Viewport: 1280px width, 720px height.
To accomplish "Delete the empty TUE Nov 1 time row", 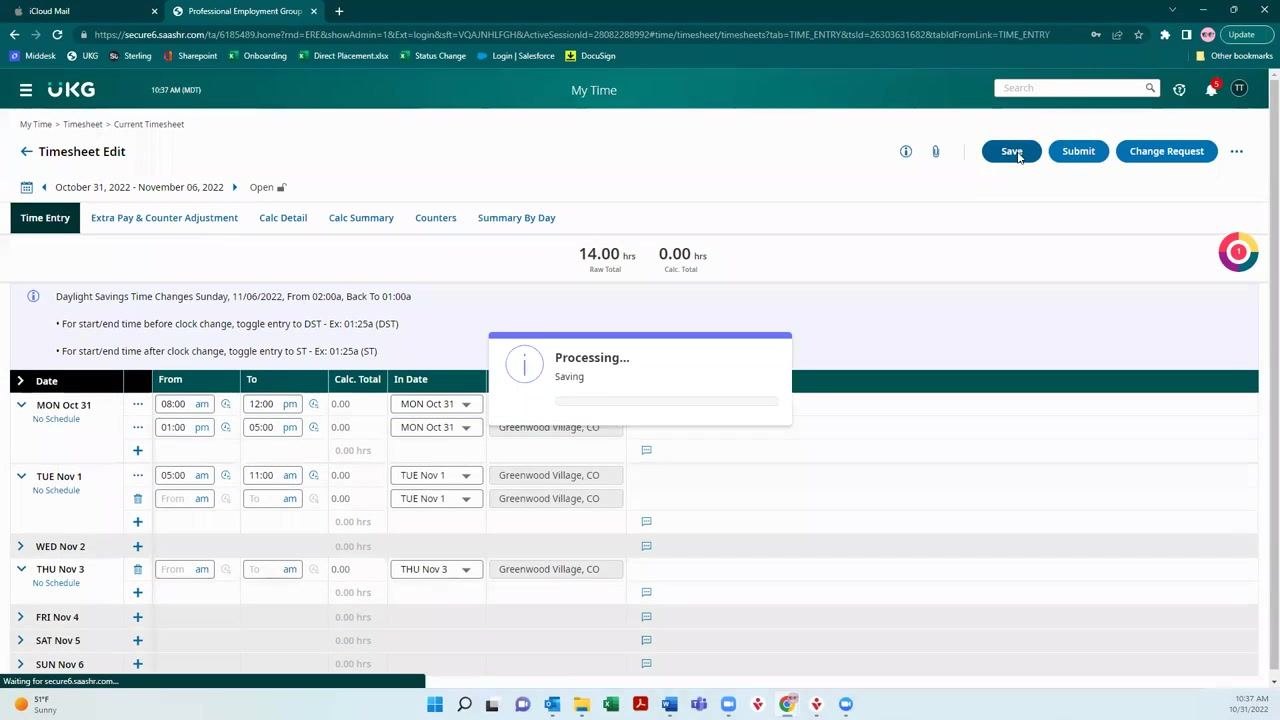I will pyautogui.click(x=138, y=498).
